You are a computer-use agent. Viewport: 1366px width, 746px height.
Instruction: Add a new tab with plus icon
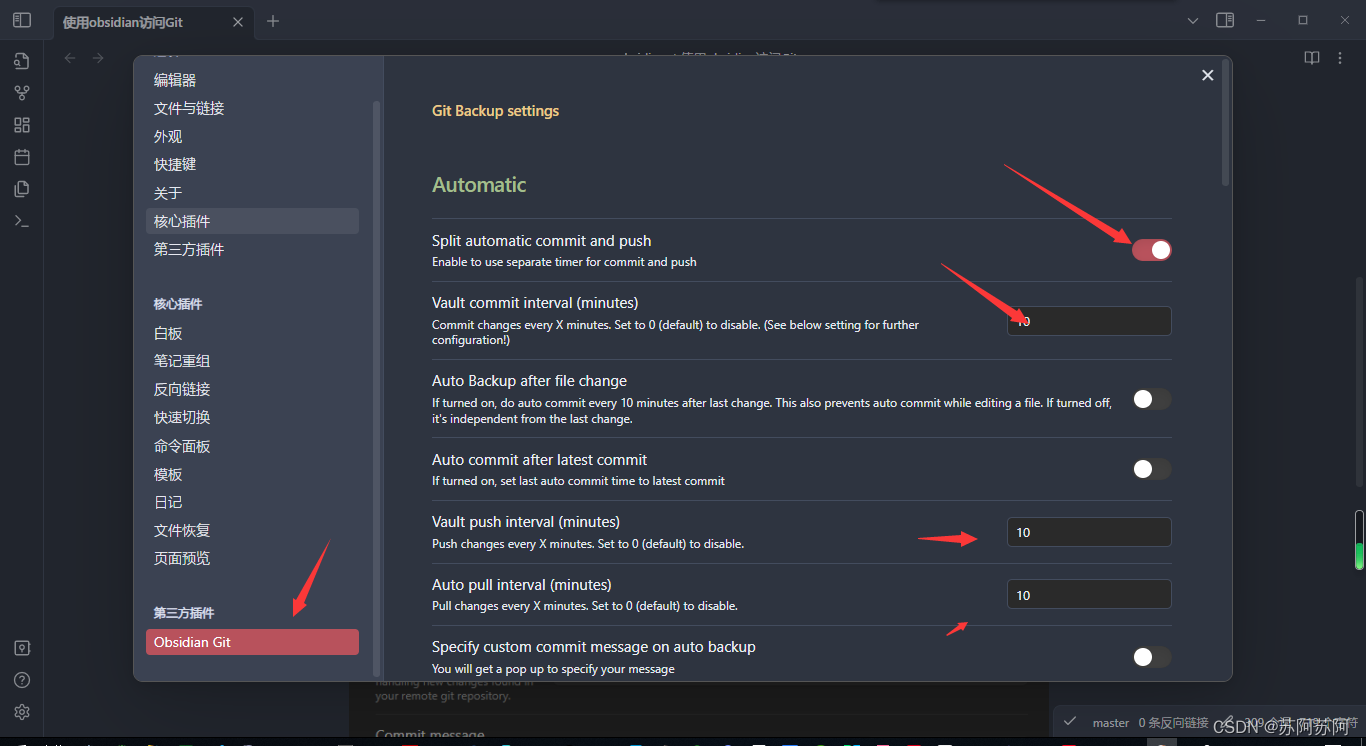(x=273, y=21)
